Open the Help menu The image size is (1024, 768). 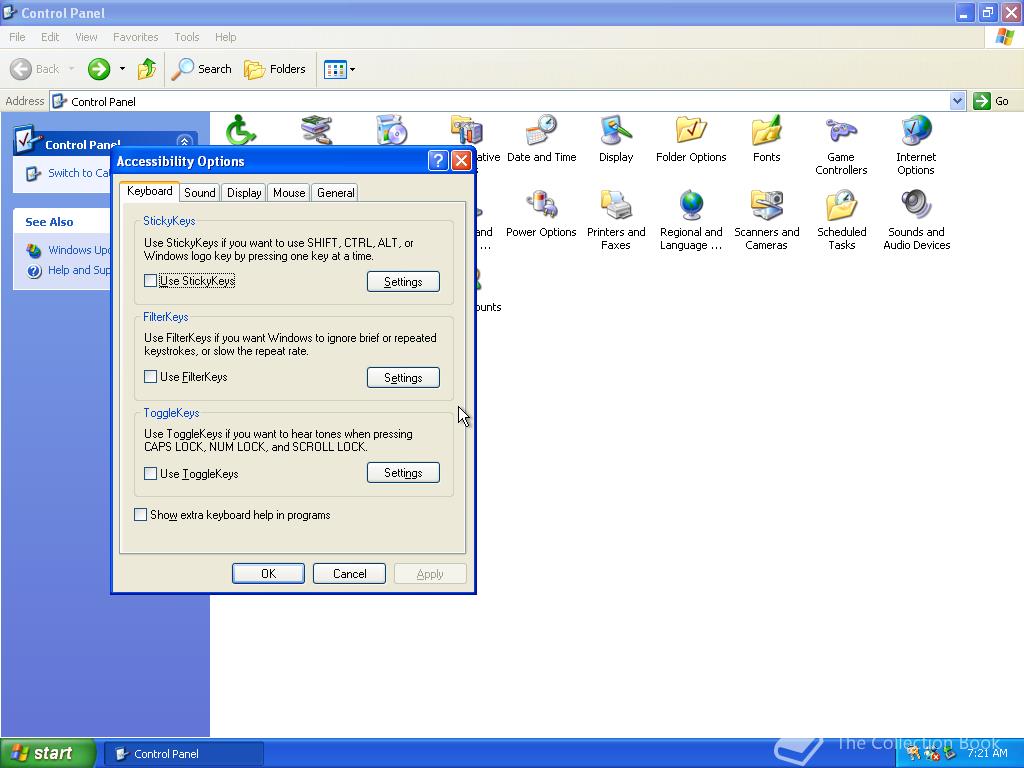[225, 37]
